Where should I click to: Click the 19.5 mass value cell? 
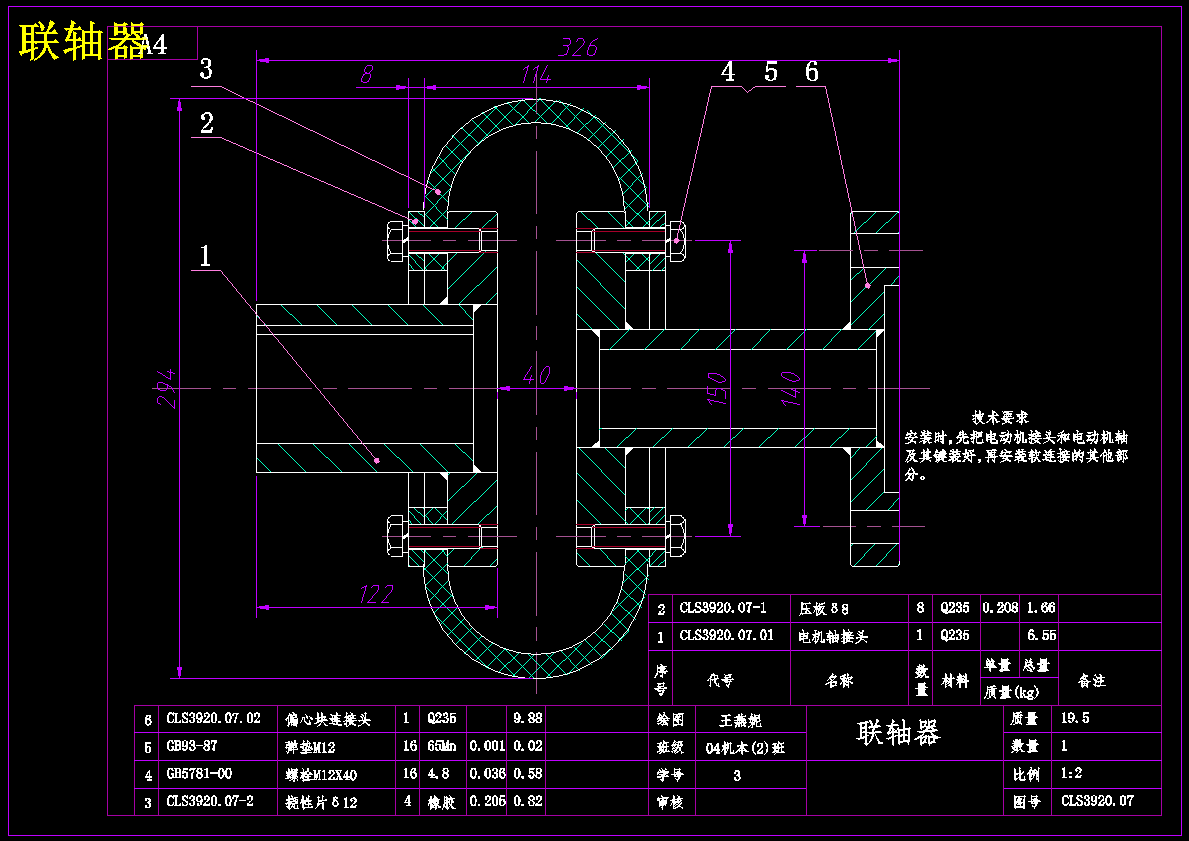coord(1075,718)
